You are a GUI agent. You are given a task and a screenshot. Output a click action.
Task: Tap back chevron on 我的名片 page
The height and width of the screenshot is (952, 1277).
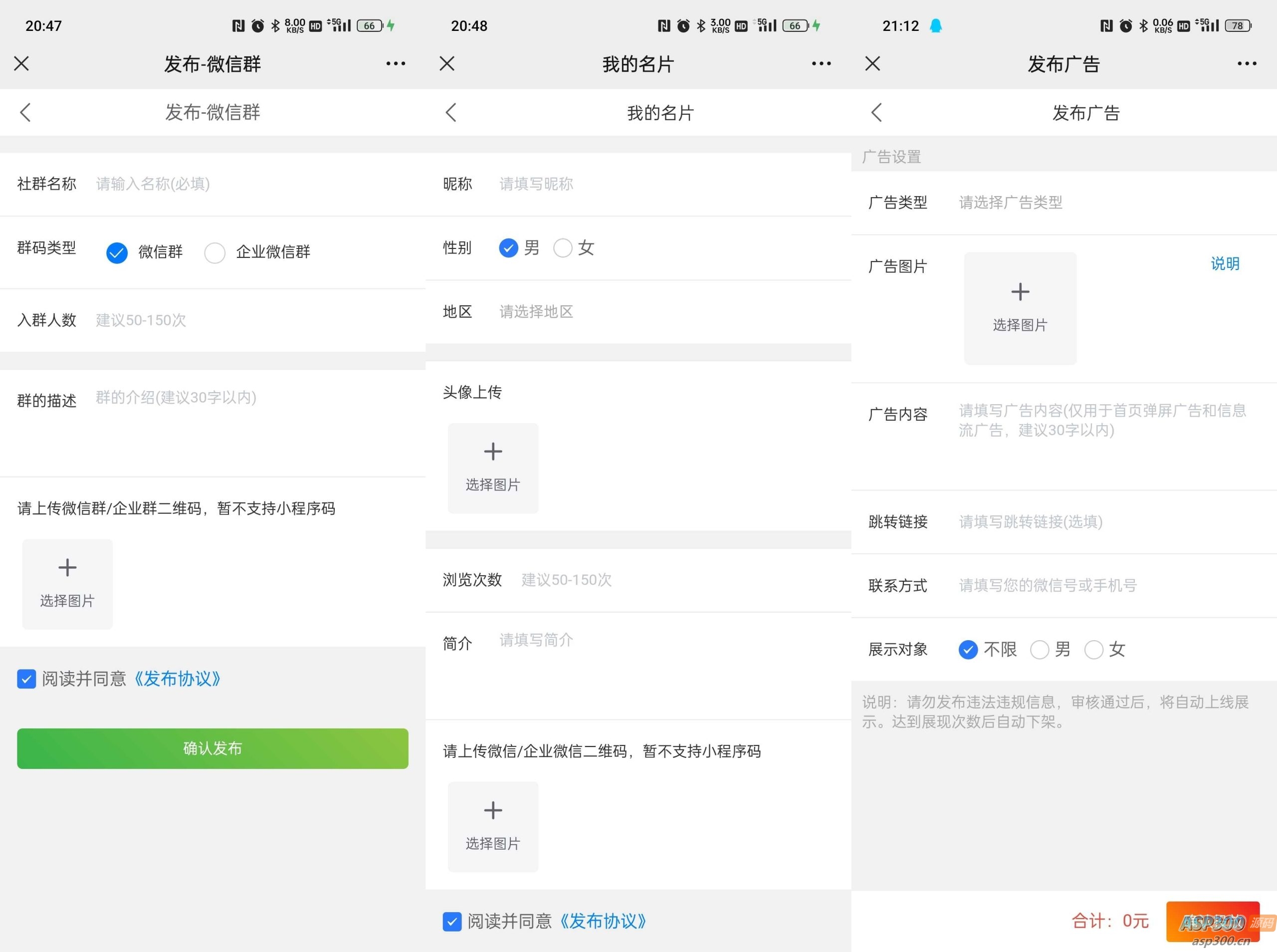(x=451, y=112)
